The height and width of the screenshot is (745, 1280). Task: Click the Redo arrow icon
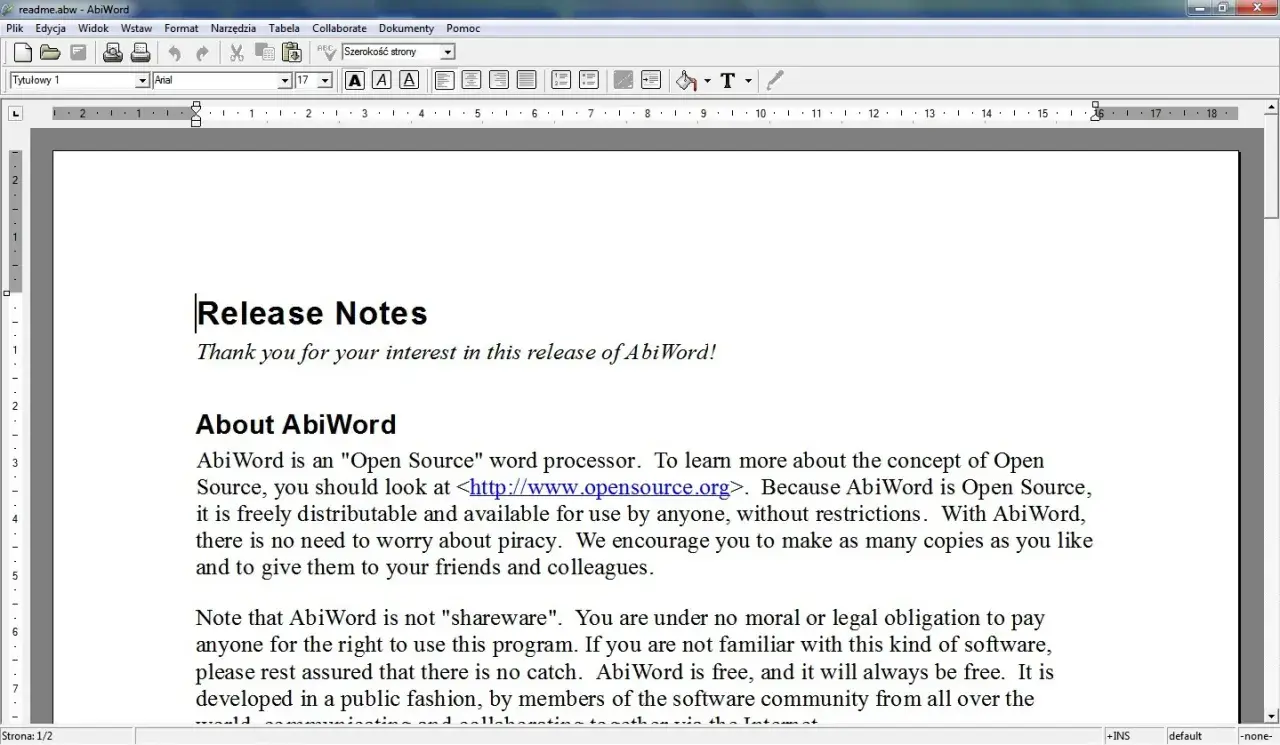[202, 52]
